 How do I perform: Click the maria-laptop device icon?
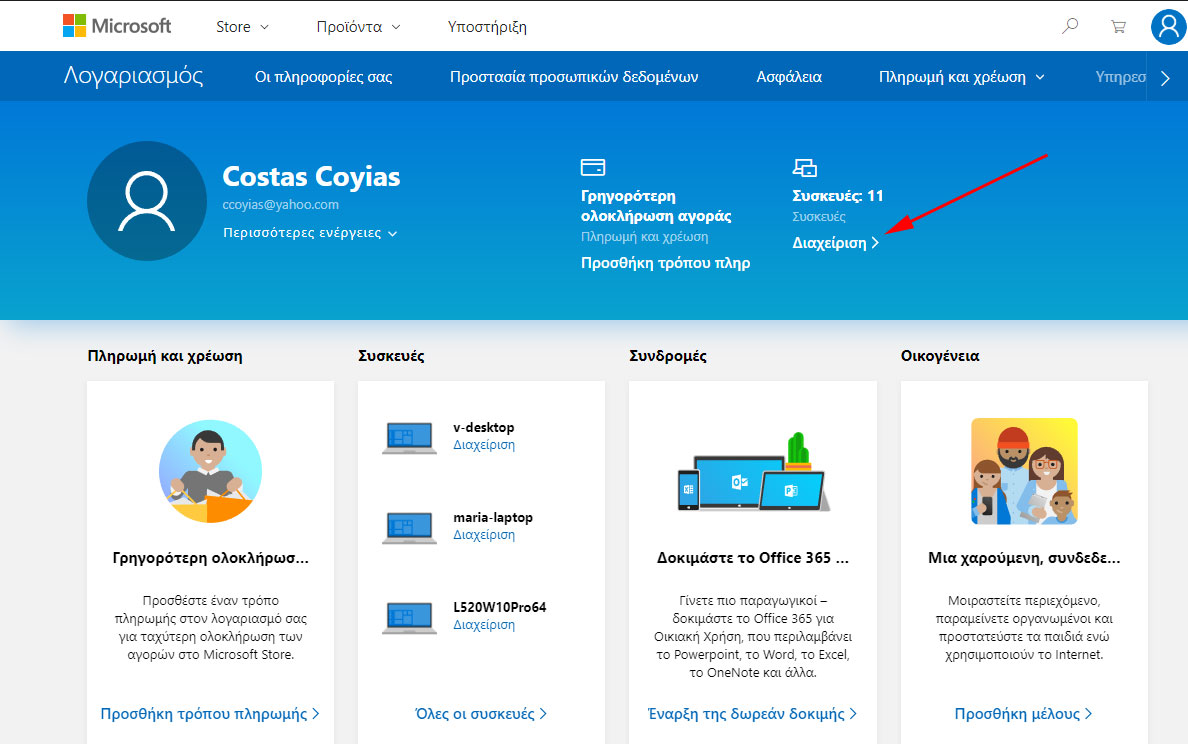coord(409,527)
